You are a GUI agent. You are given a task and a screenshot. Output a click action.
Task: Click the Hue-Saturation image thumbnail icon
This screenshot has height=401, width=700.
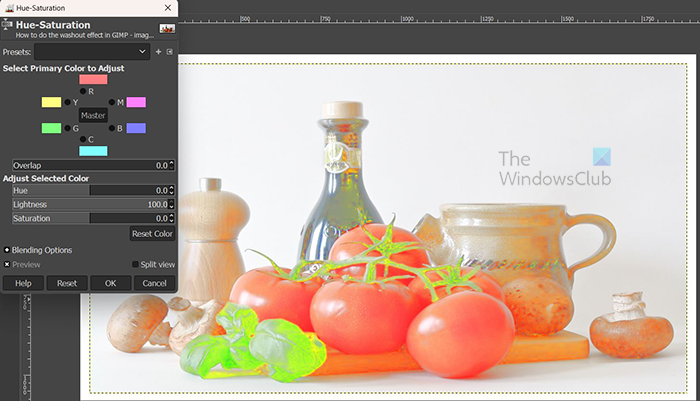[x=167, y=29]
